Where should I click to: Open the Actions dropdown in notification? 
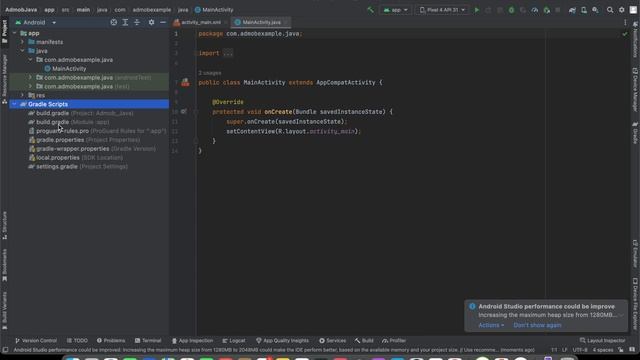491,325
